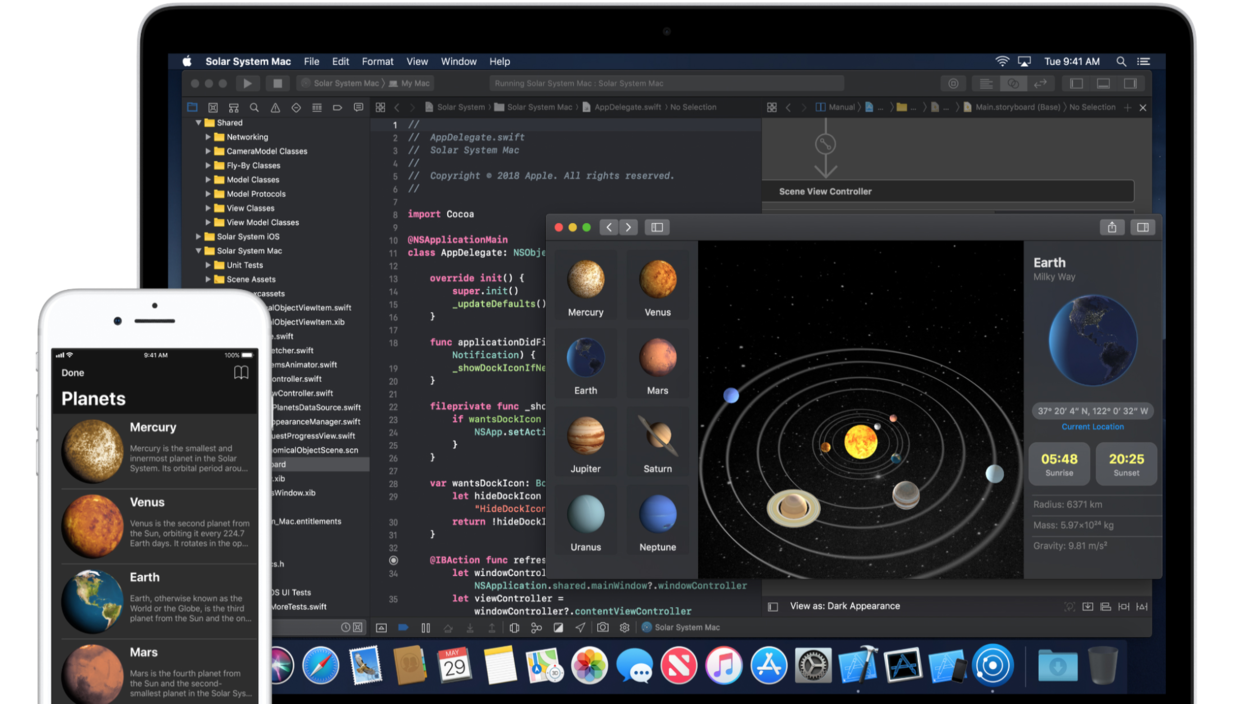This screenshot has width=1240, height=704.
Task: Go forward in the Solar System app toolbar
Action: pos(628,227)
